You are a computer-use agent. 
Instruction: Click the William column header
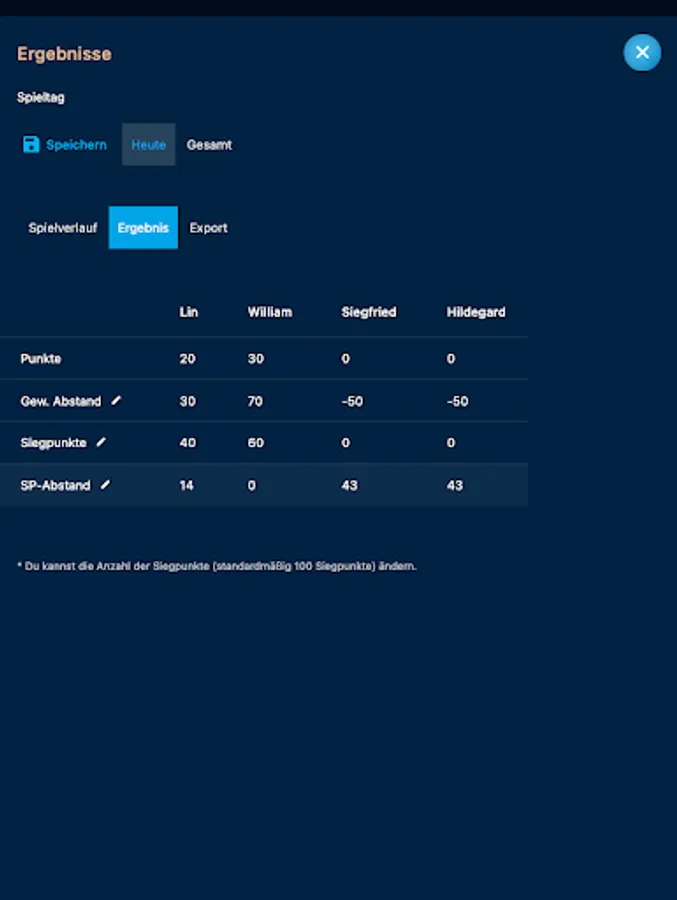click(x=270, y=312)
